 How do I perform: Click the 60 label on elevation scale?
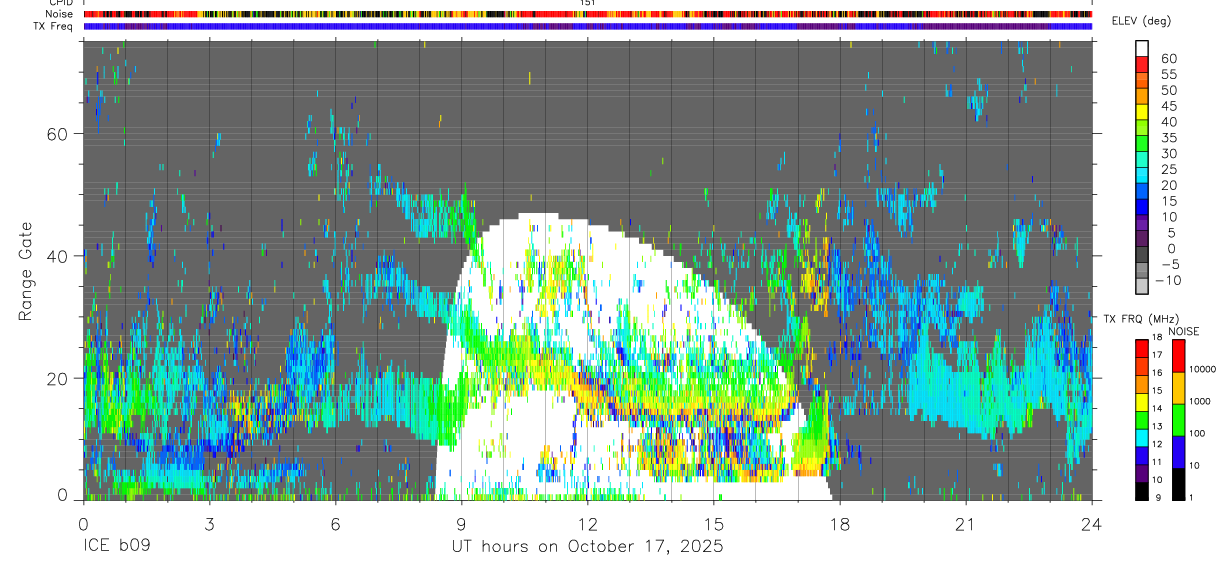(x=1169, y=59)
